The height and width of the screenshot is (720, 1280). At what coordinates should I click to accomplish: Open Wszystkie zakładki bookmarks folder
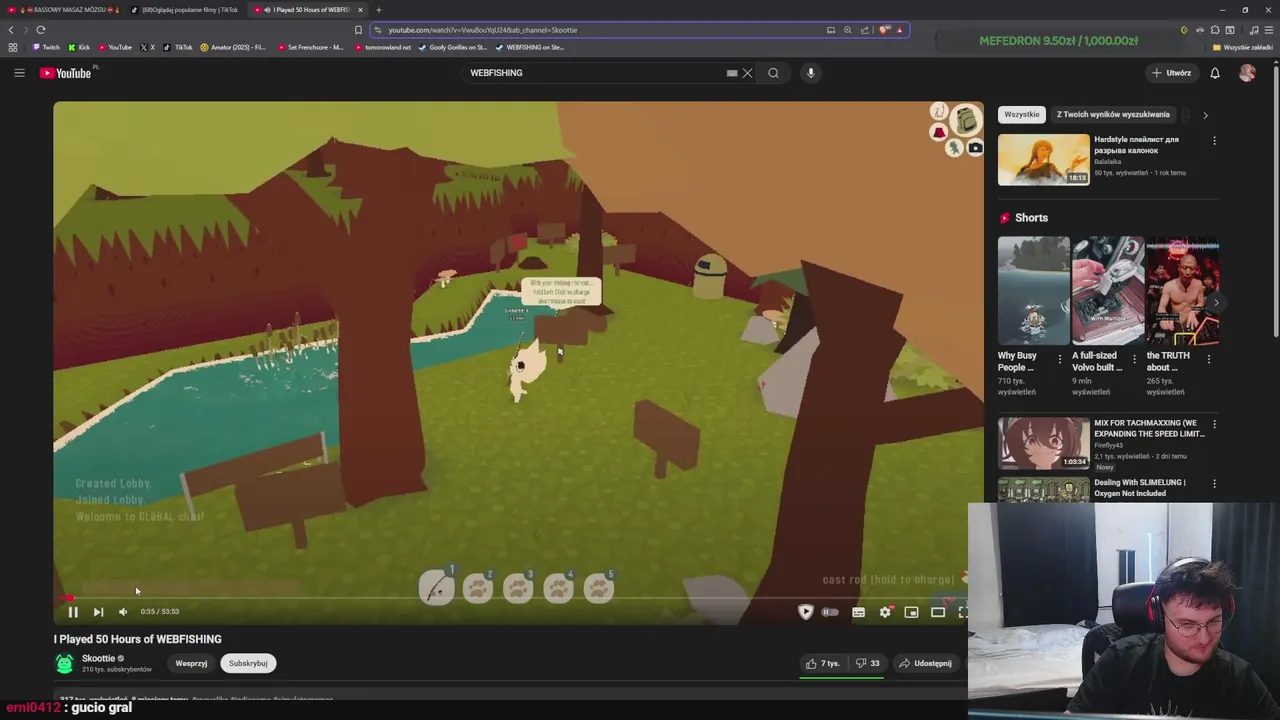[x=1244, y=47]
